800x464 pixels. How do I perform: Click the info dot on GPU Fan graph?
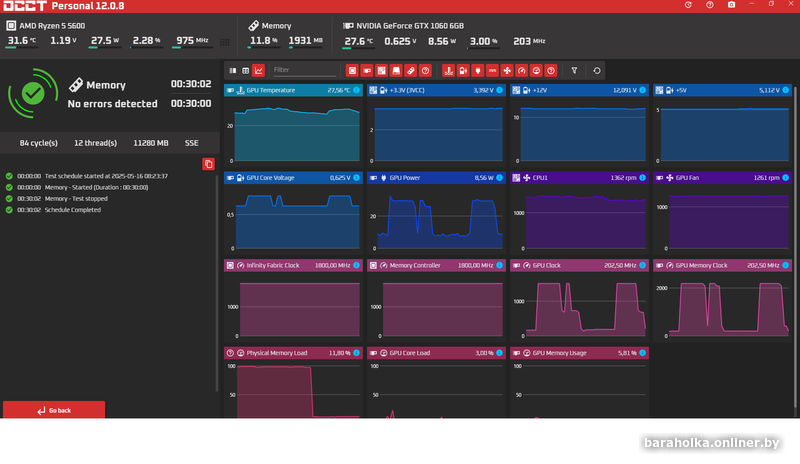[x=785, y=178]
